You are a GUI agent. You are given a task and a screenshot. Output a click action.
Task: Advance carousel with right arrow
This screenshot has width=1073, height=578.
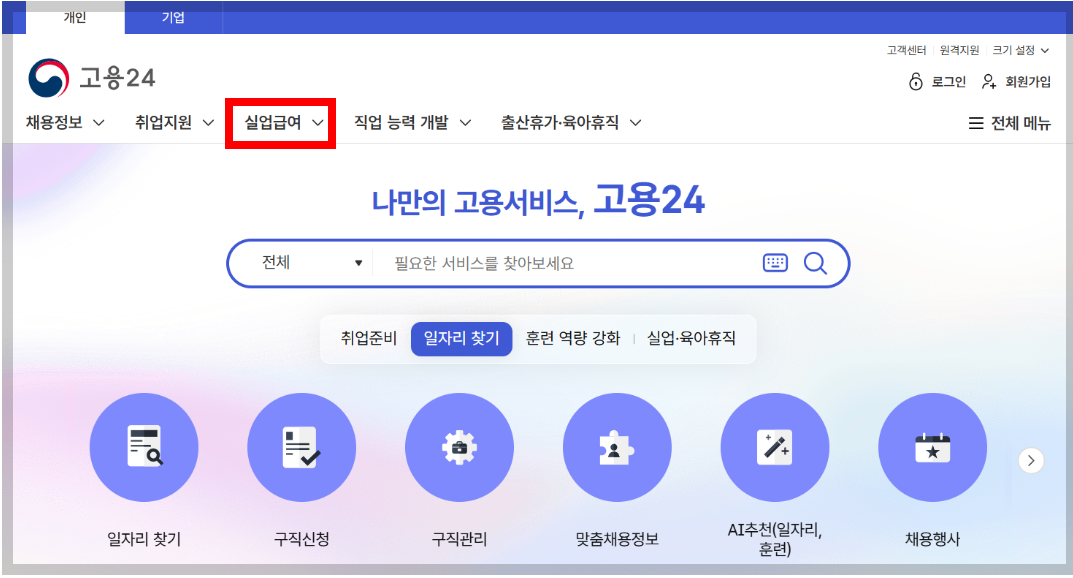pos(1031,460)
